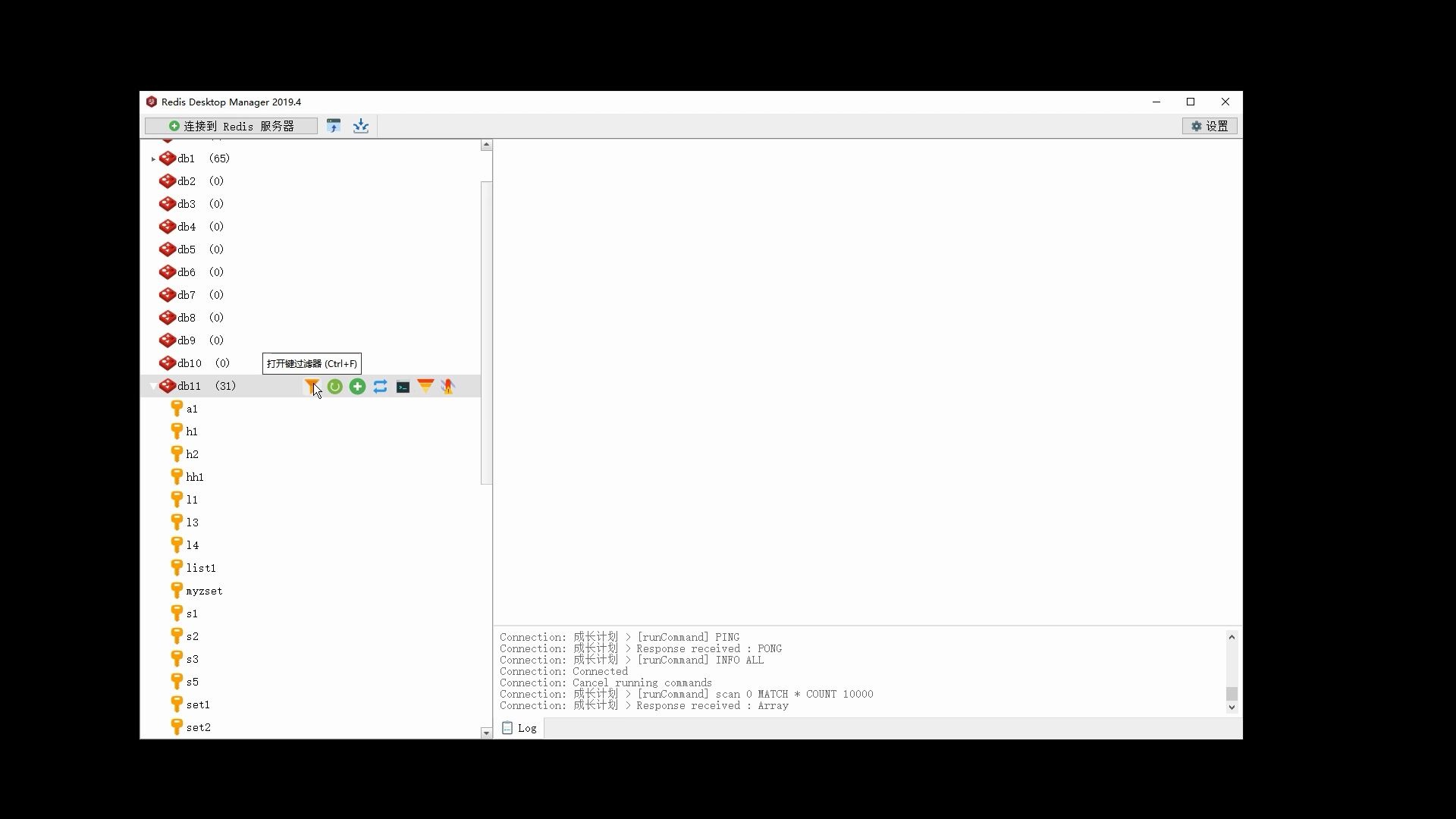Open the s3 key

point(193,659)
